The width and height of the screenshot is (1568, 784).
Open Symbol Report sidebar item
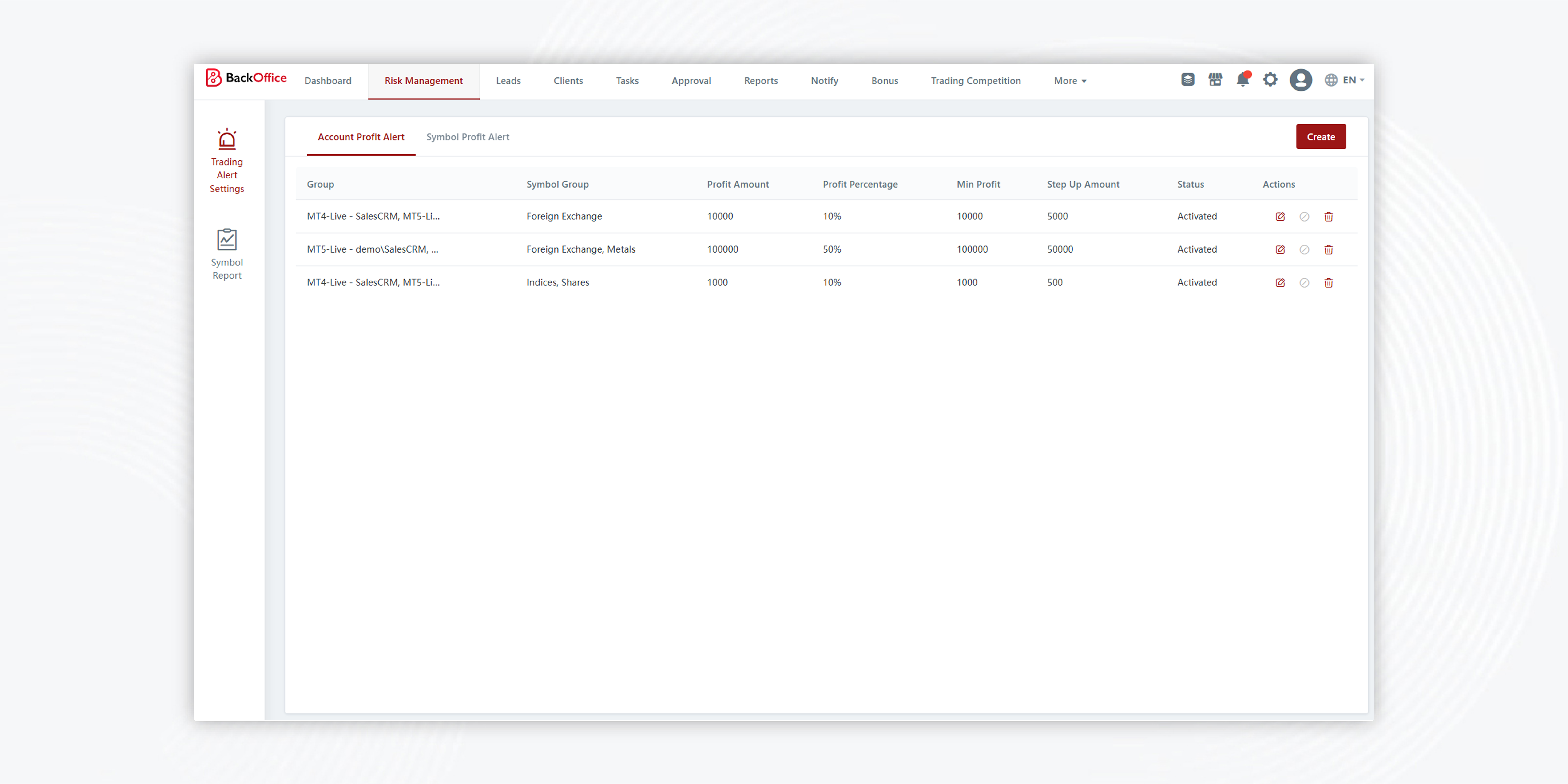pyautogui.click(x=226, y=254)
